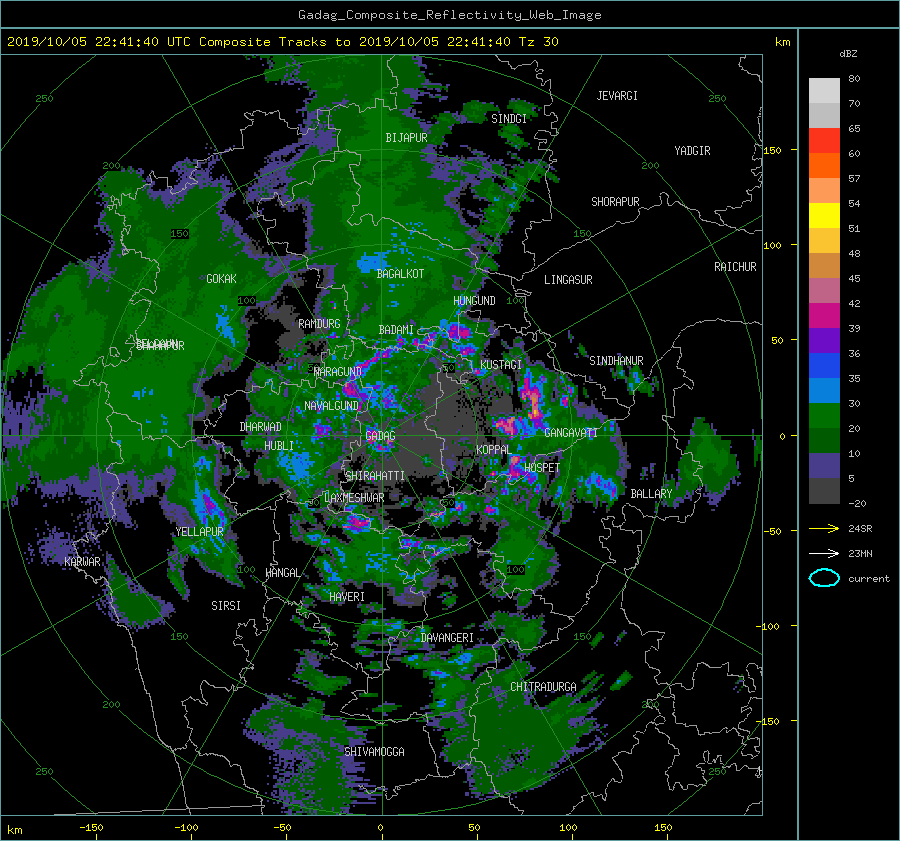Select the orange swatch between 60 and 57 dBZ
The width and height of the screenshot is (900, 841).
click(824, 165)
